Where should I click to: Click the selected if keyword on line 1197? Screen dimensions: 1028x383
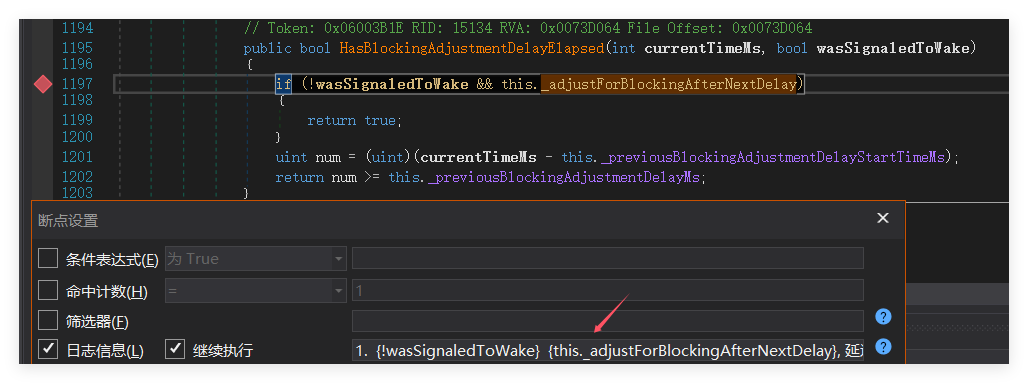(283, 84)
